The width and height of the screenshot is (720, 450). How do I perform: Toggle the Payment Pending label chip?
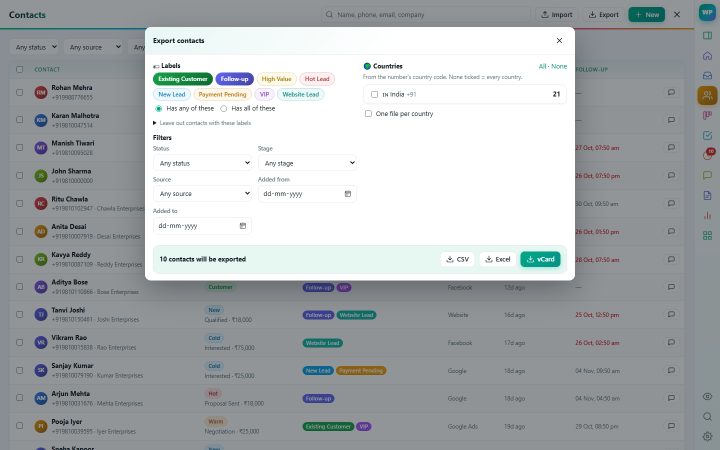pyautogui.click(x=222, y=94)
